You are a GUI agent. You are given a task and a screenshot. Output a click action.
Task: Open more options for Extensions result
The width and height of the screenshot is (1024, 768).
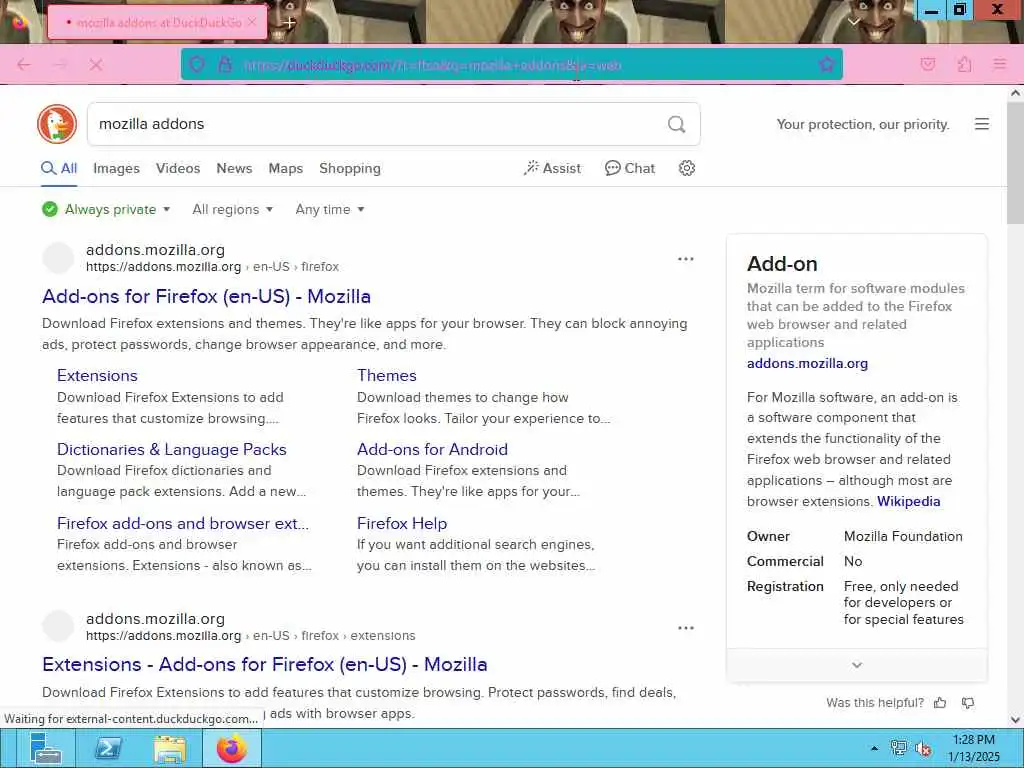[685, 628]
